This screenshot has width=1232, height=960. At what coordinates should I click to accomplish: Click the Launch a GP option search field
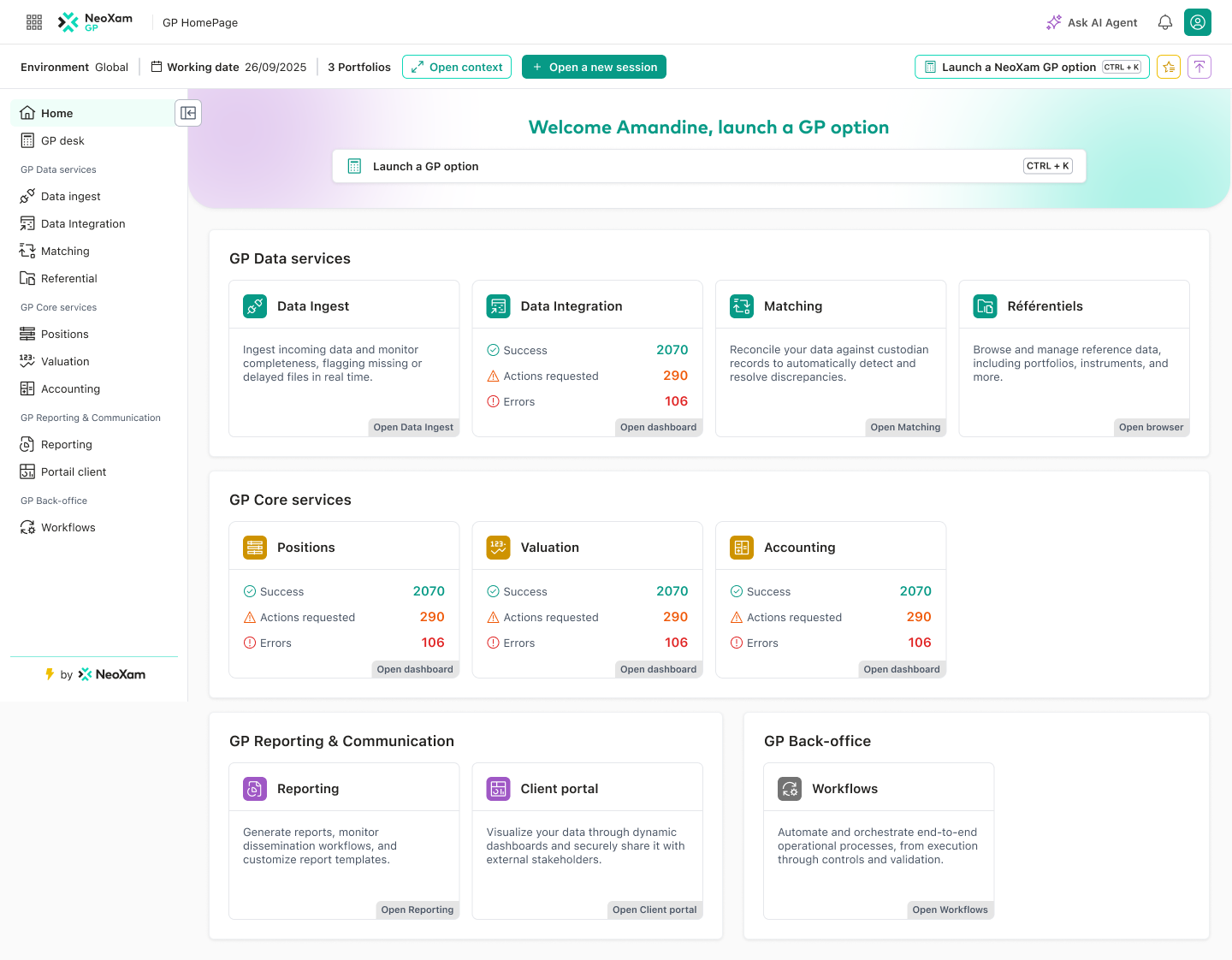pyautogui.click(x=709, y=166)
